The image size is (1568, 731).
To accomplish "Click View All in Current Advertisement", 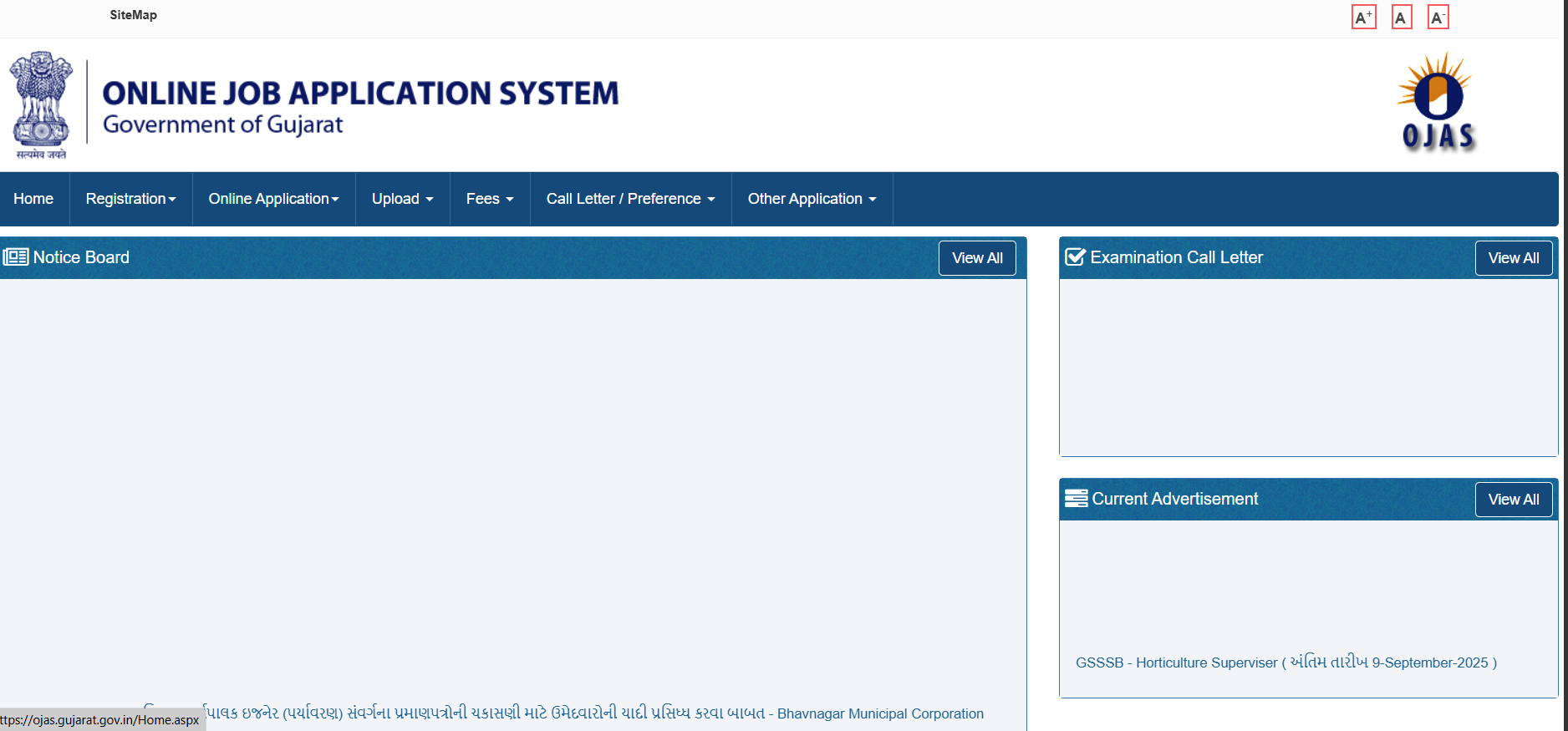I will pyautogui.click(x=1513, y=500).
